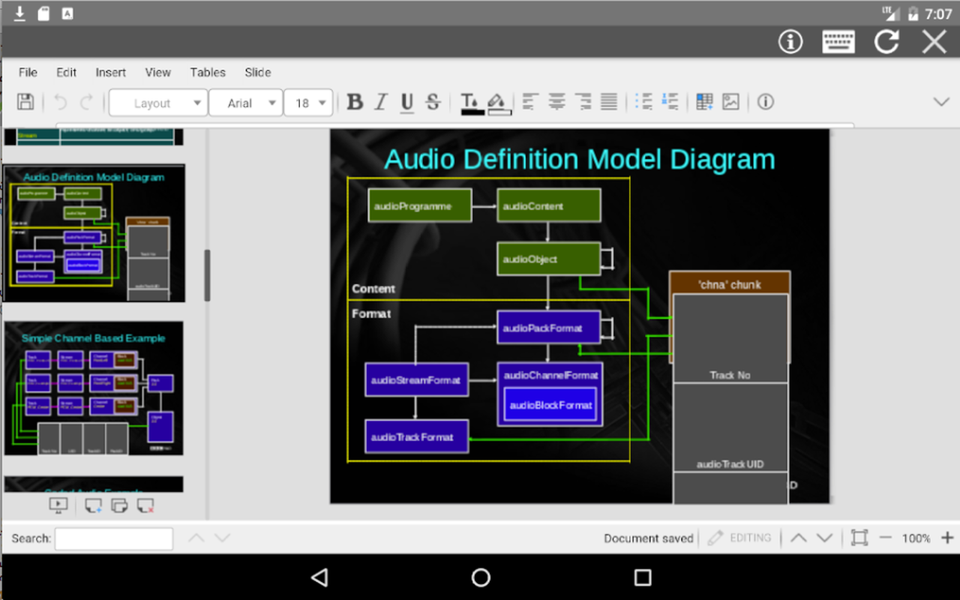Toggle italic formatting
The height and width of the screenshot is (600, 960).
pos(381,102)
